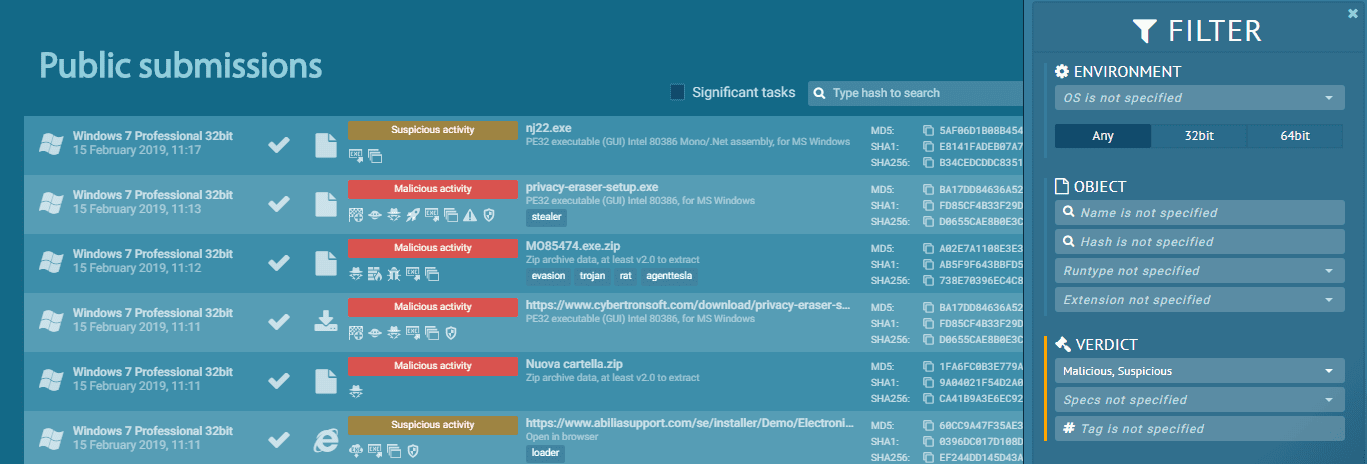
Task: Copy MD5 hash of privacy-eraser-setup.exe
Action: click(929, 189)
